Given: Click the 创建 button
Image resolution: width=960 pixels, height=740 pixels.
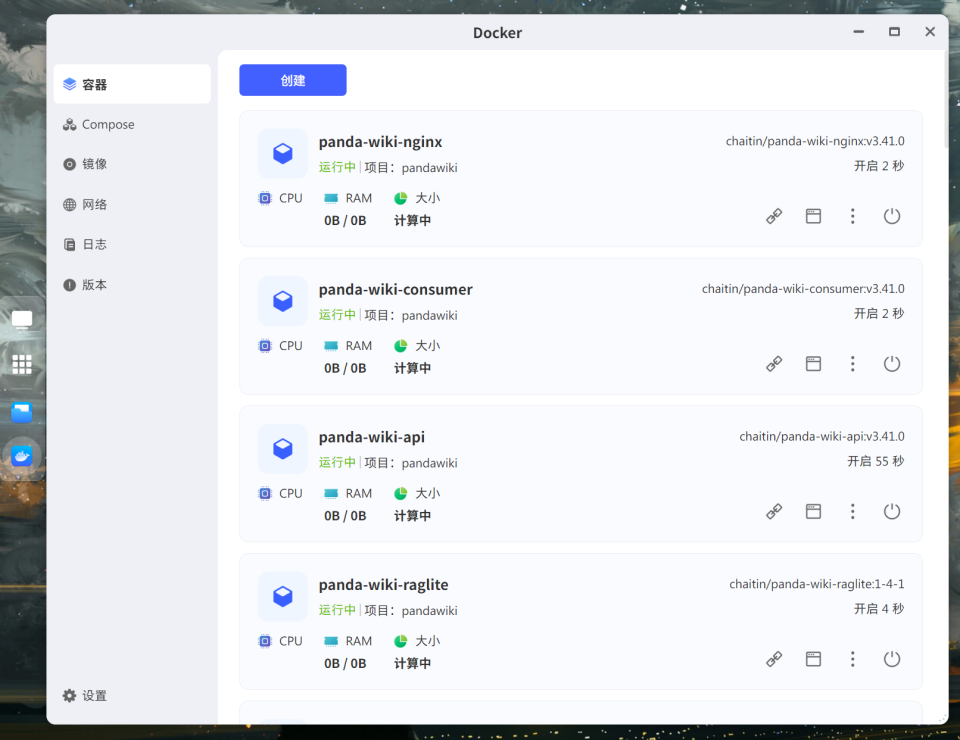Looking at the screenshot, I should (x=293, y=80).
